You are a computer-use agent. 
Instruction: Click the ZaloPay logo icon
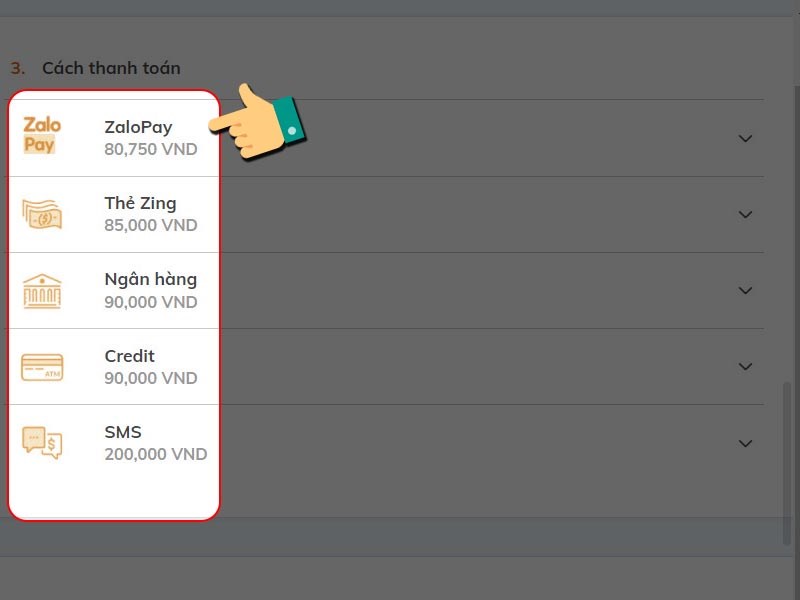[42, 137]
